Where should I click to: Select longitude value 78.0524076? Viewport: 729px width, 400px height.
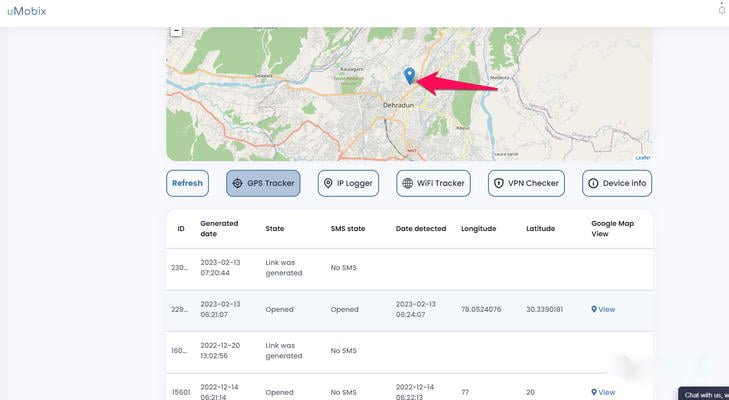click(x=481, y=309)
